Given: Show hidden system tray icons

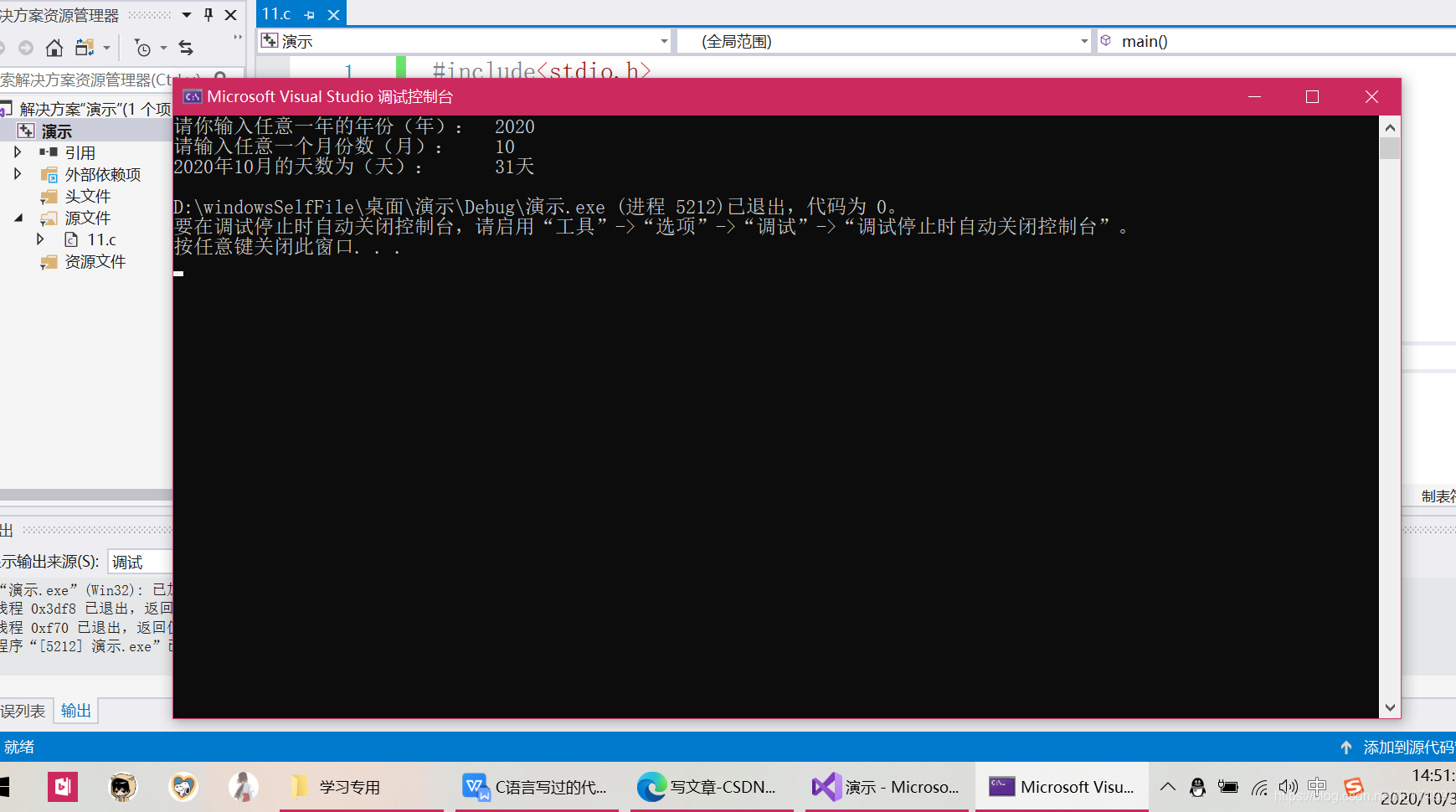Looking at the screenshot, I should pyautogui.click(x=1168, y=787).
